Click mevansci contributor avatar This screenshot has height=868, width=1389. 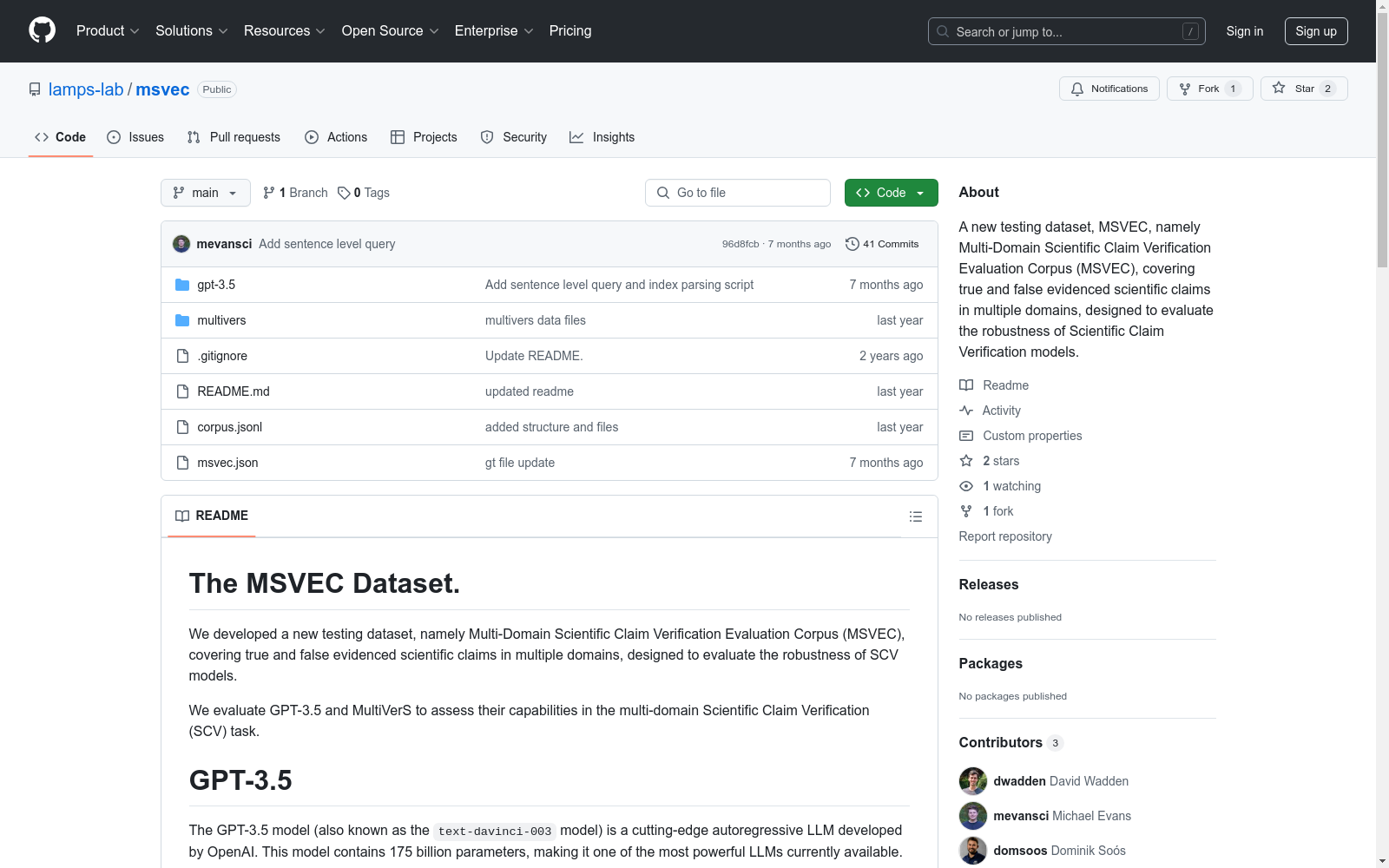tap(973, 816)
